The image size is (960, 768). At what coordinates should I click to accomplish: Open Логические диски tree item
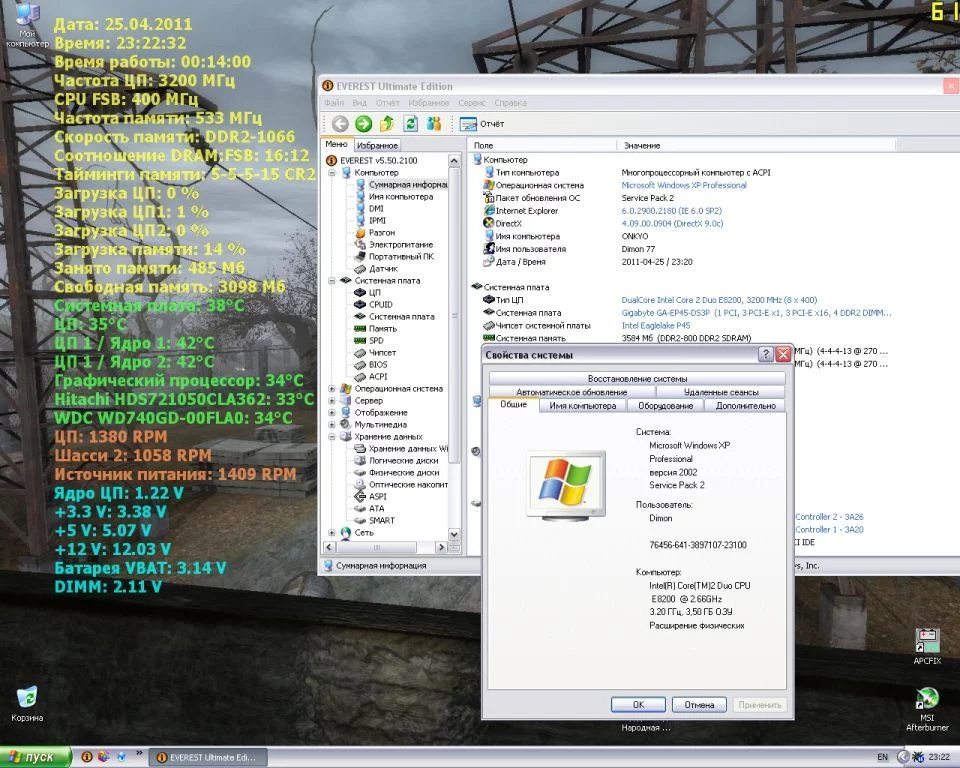point(403,461)
